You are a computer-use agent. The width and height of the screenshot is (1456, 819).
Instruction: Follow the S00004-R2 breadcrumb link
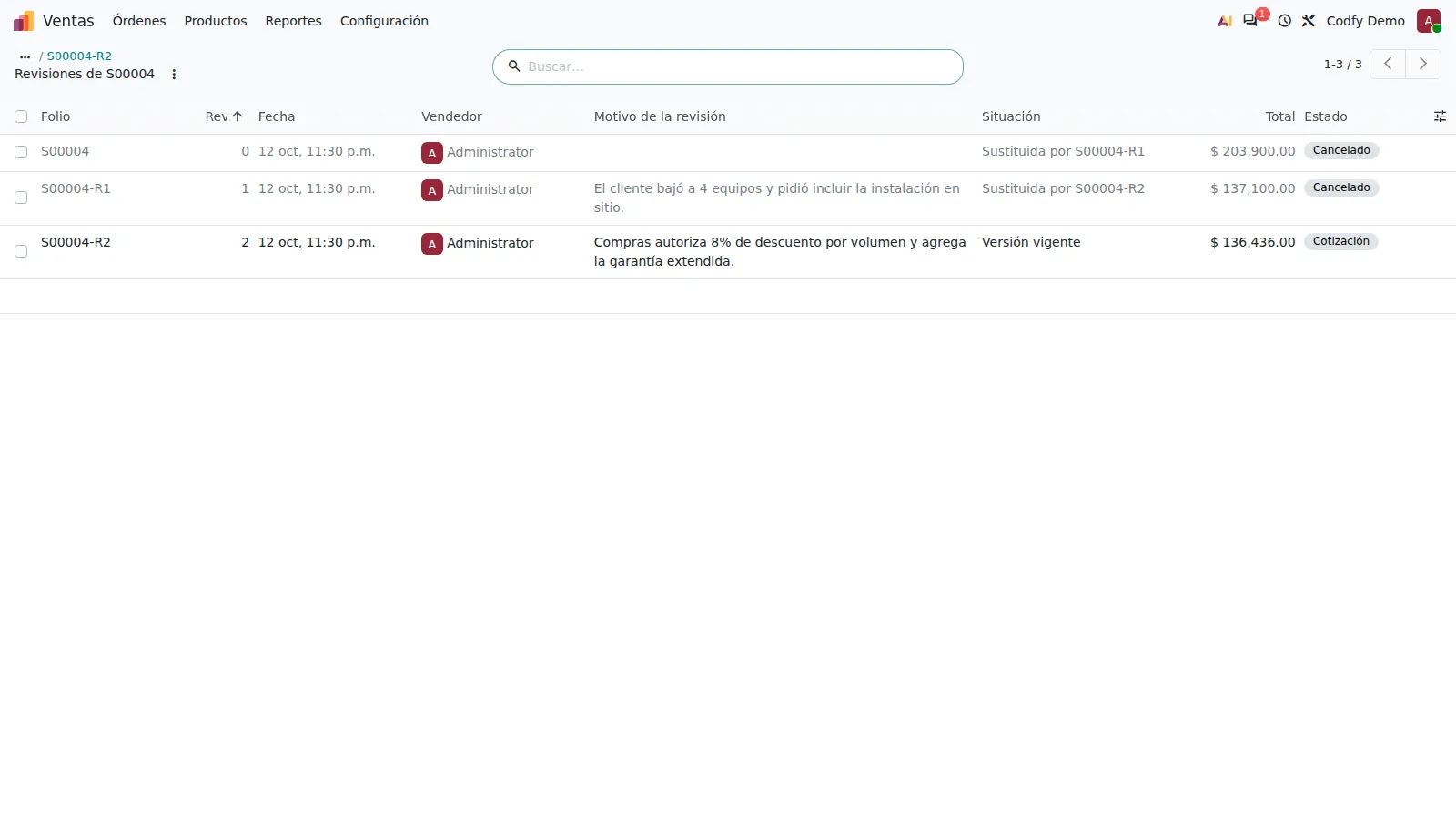(x=79, y=56)
